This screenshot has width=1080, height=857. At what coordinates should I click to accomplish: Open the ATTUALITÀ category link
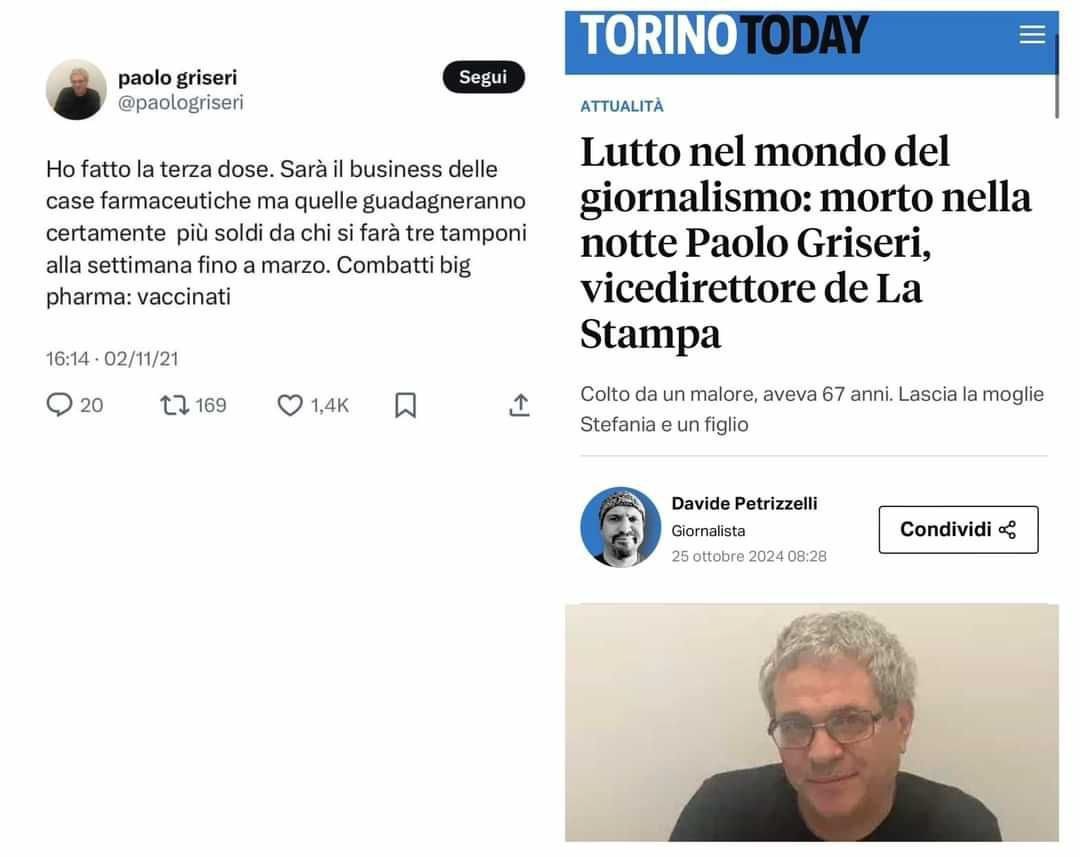(621, 106)
